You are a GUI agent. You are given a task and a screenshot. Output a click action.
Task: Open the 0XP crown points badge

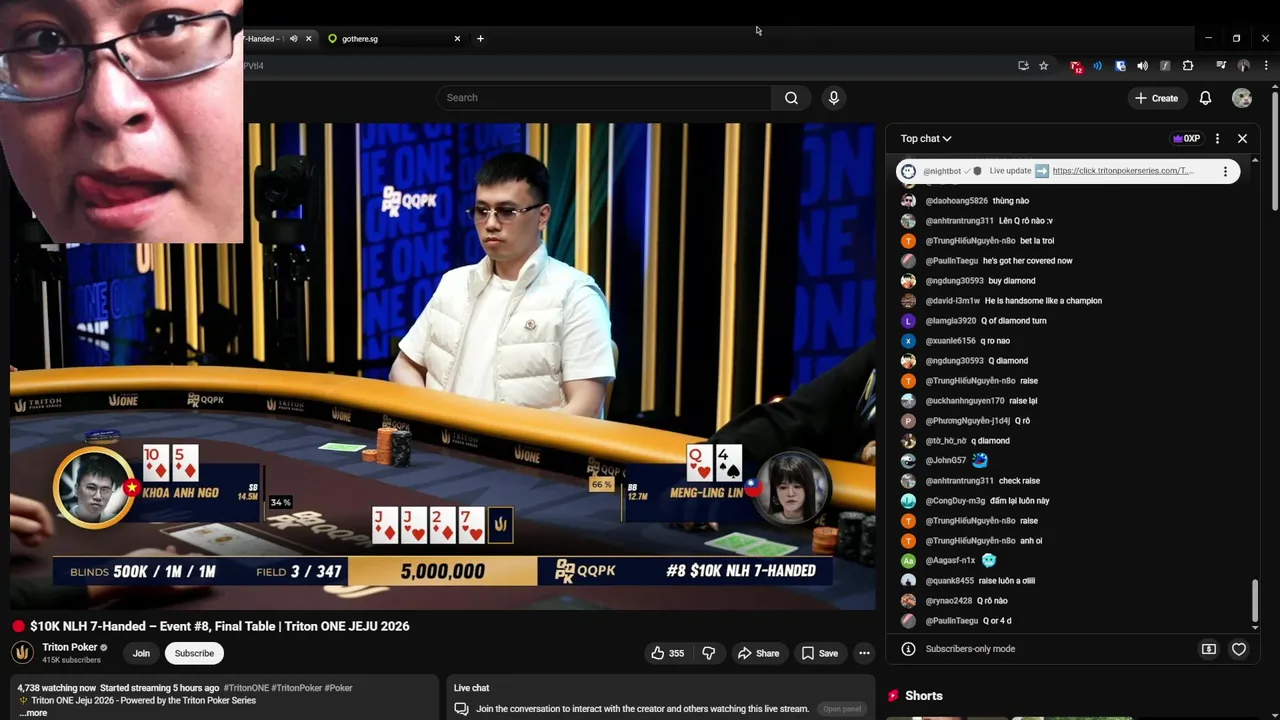(1186, 139)
